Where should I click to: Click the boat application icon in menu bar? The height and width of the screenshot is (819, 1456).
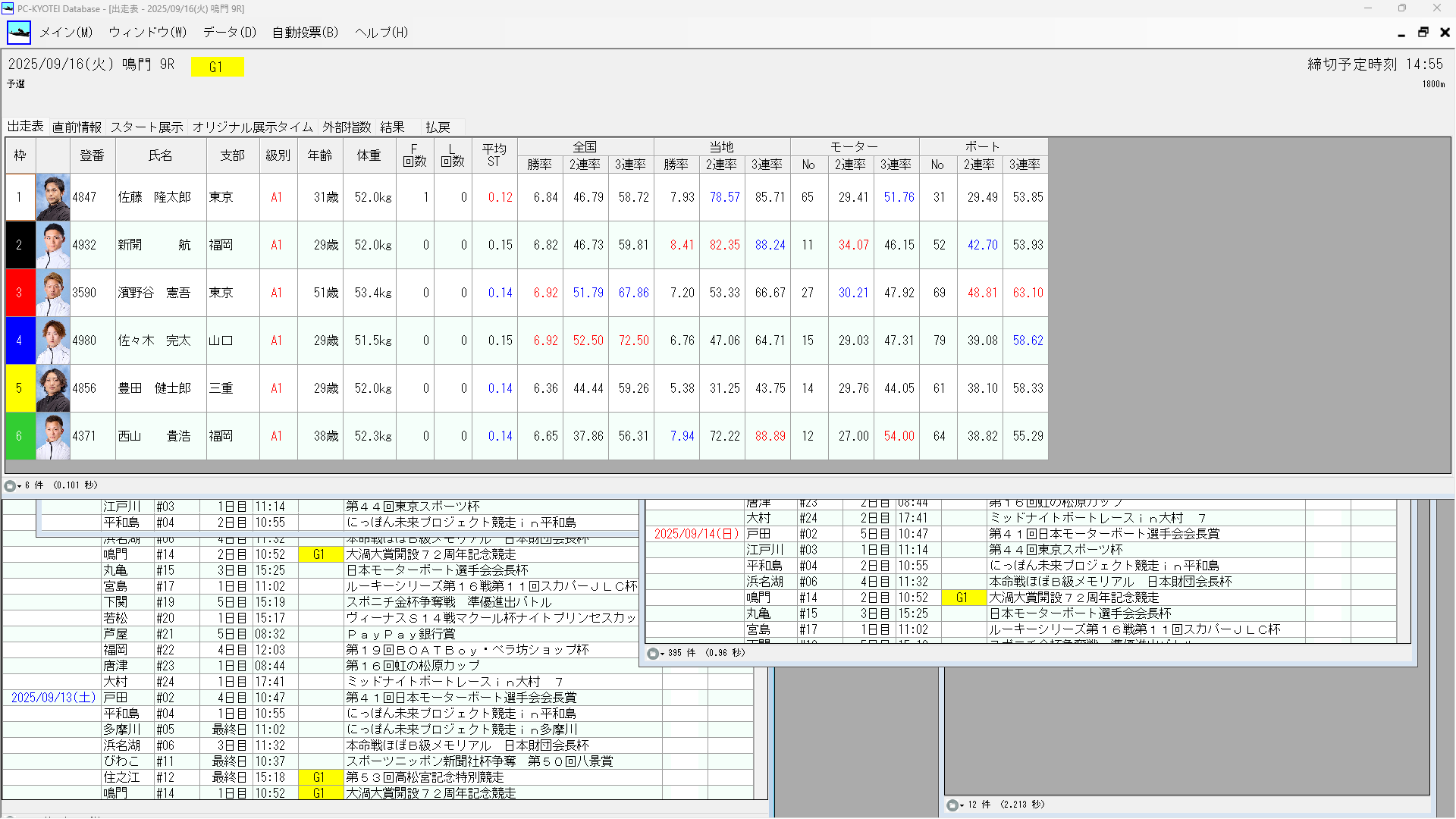pos(19,33)
